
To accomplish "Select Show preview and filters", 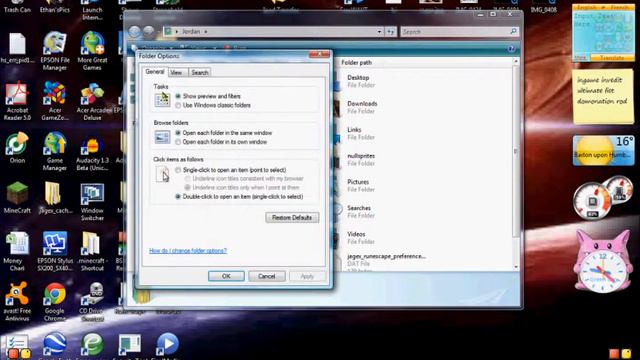I will pos(178,96).
